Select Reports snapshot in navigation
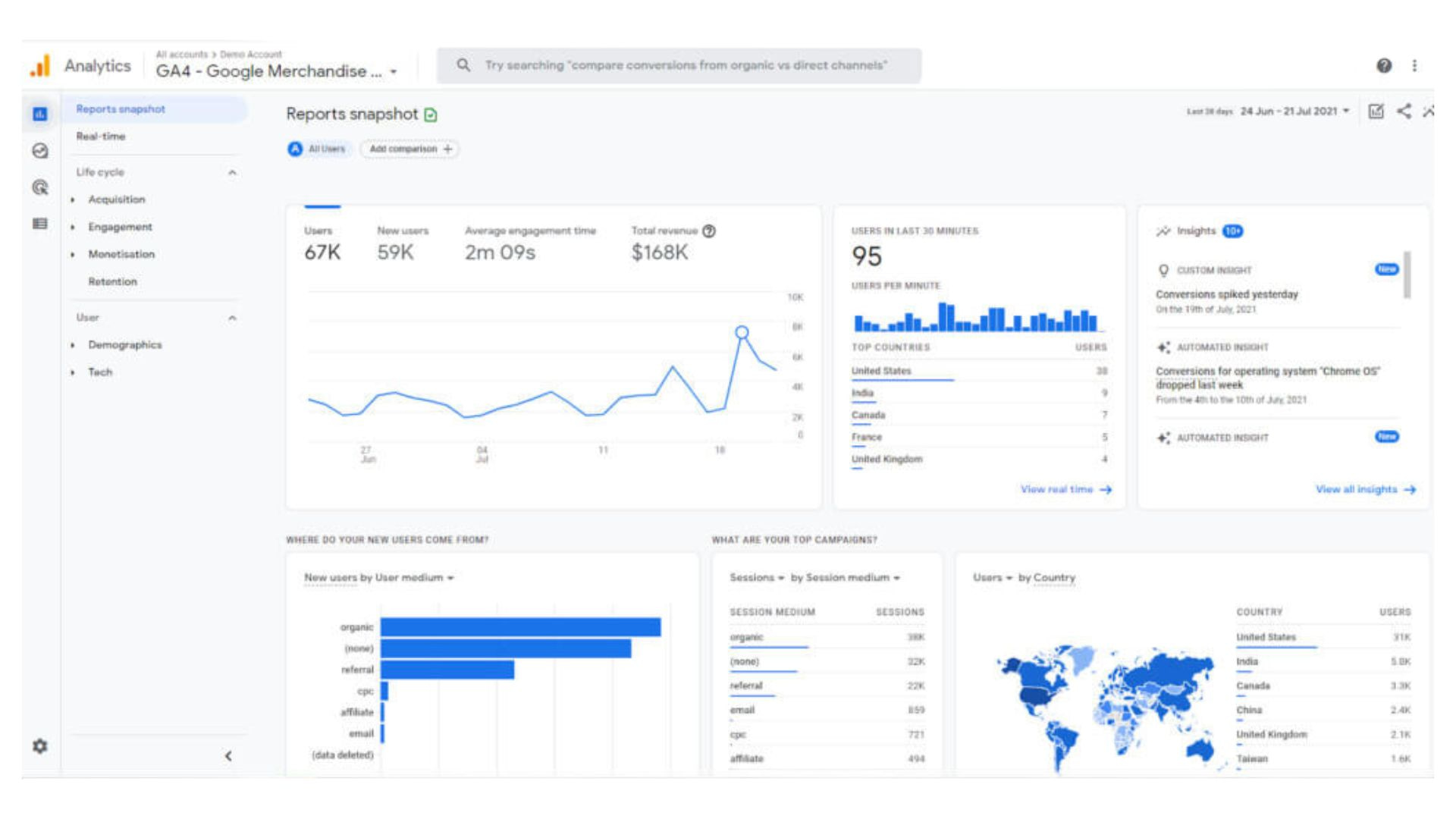Screen dimensions: 1456x819 point(155,109)
